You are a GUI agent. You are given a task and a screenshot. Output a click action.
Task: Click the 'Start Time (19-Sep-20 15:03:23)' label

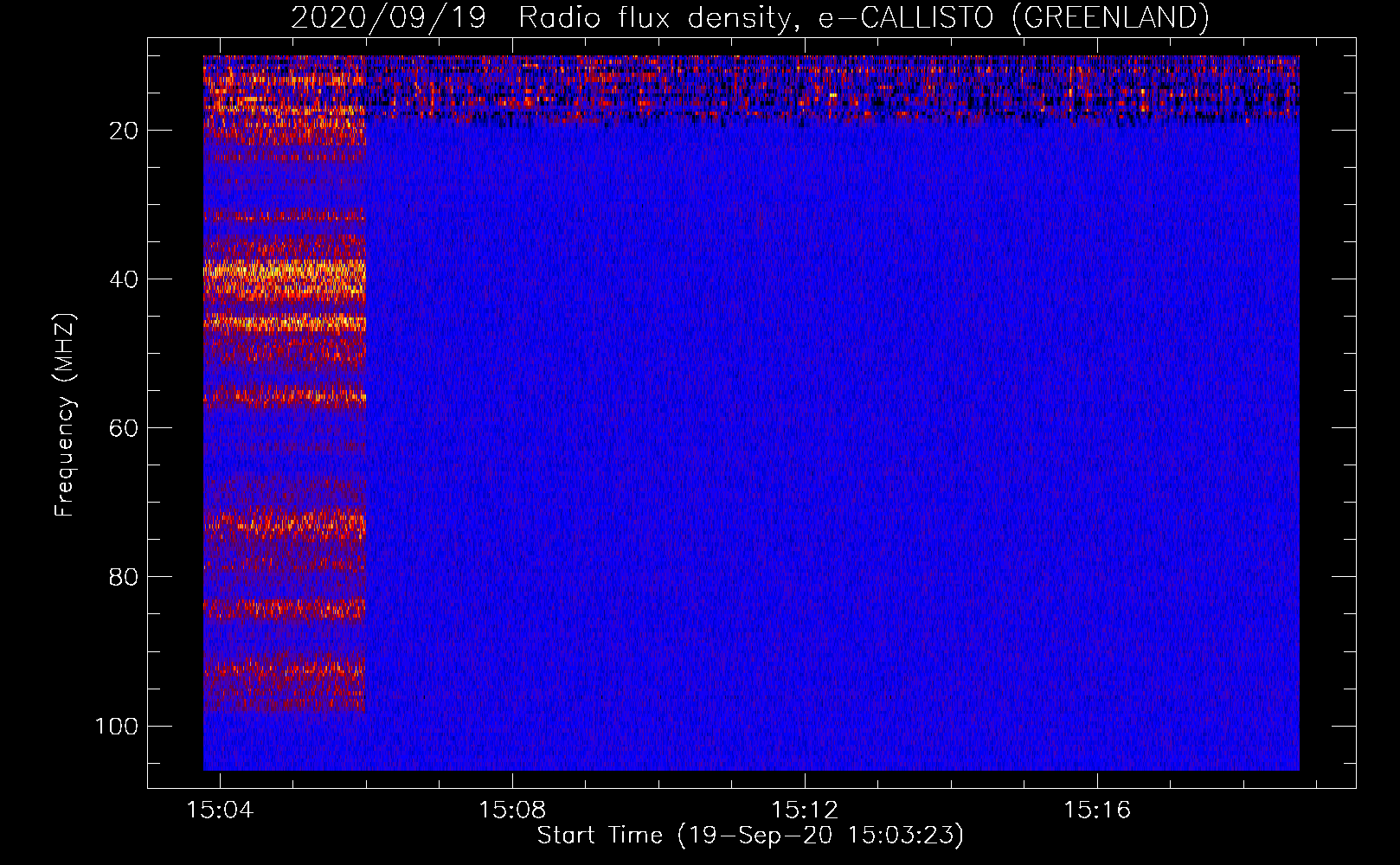(750, 836)
